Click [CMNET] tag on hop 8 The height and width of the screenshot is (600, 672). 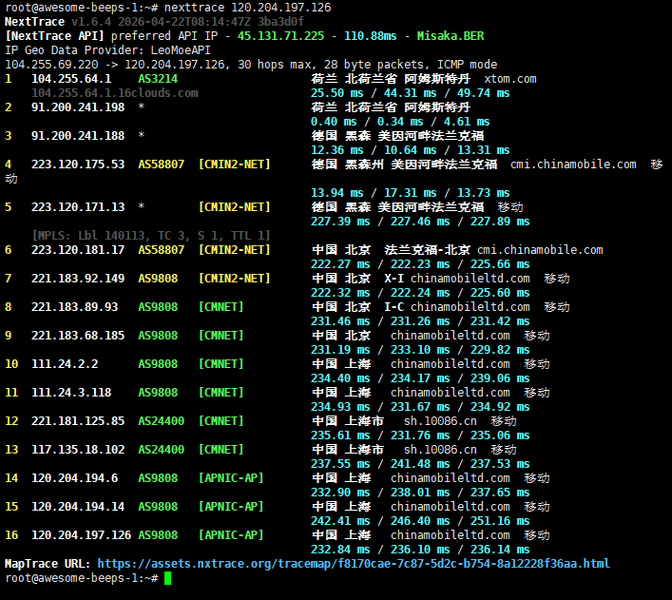coord(221,307)
